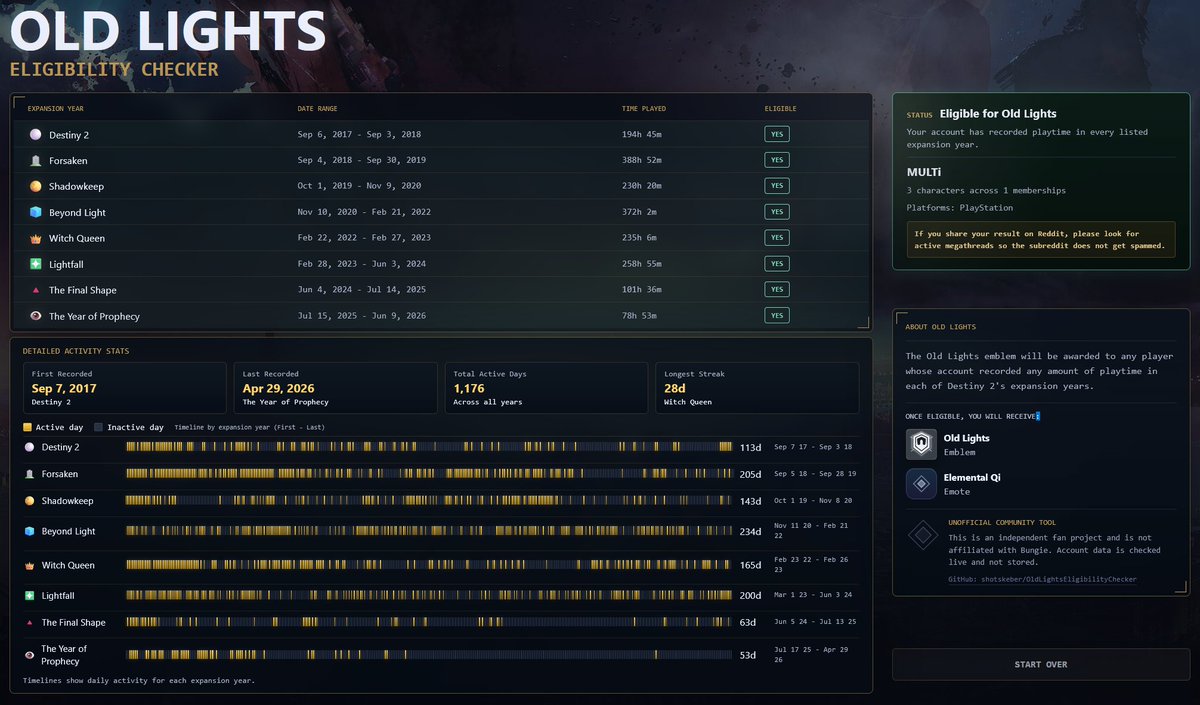Click the Forsaken icon in expansion table

pyautogui.click(x=35, y=160)
